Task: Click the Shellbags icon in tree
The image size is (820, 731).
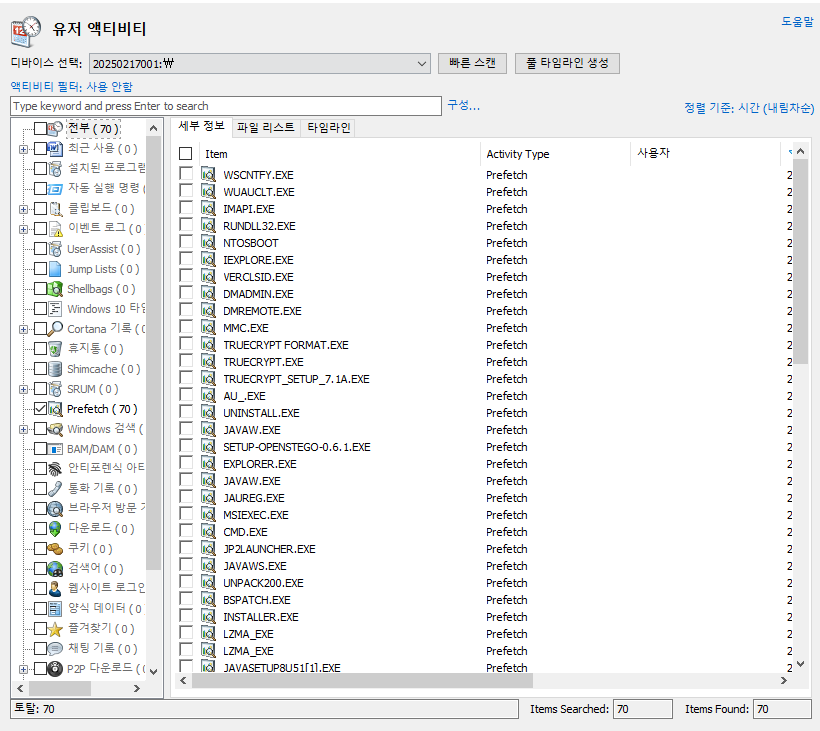Action: tap(55, 289)
